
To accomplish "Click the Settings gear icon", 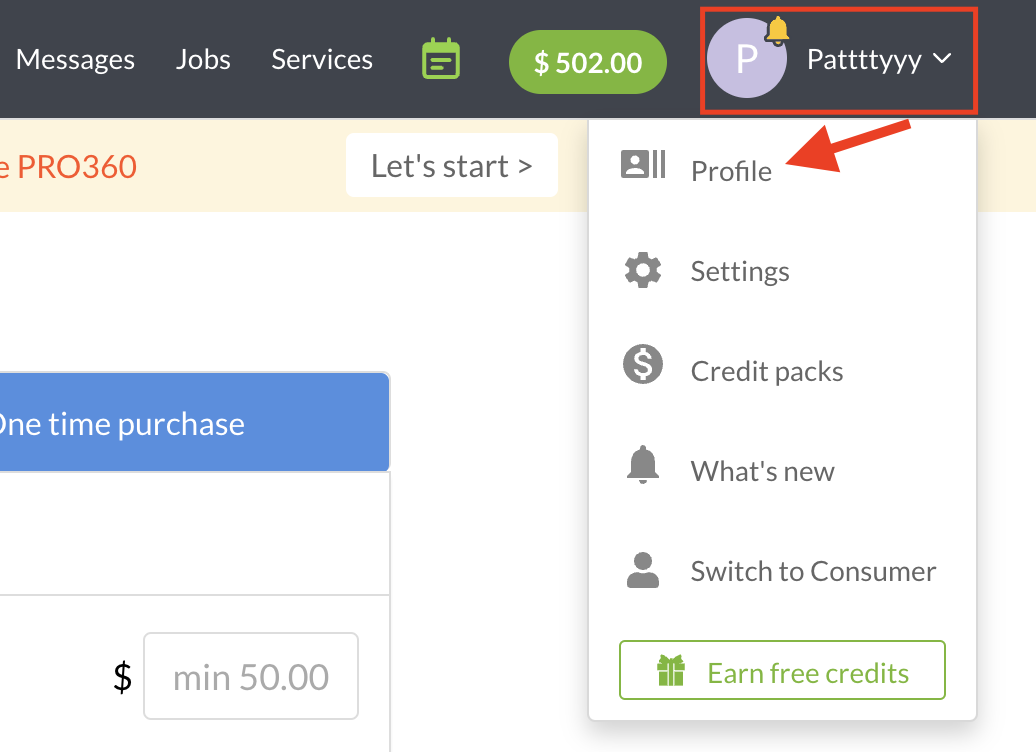I will [643, 270].
